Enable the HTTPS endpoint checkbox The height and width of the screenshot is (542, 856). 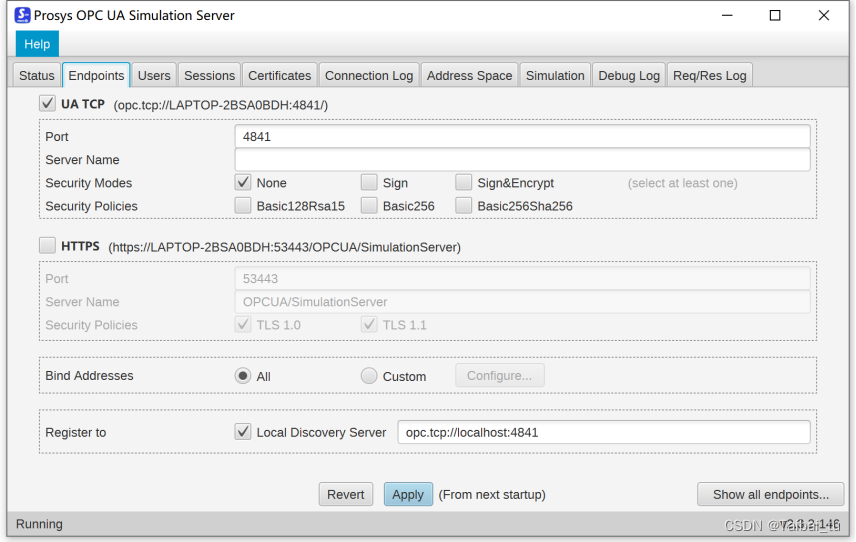tap(47, 246)
